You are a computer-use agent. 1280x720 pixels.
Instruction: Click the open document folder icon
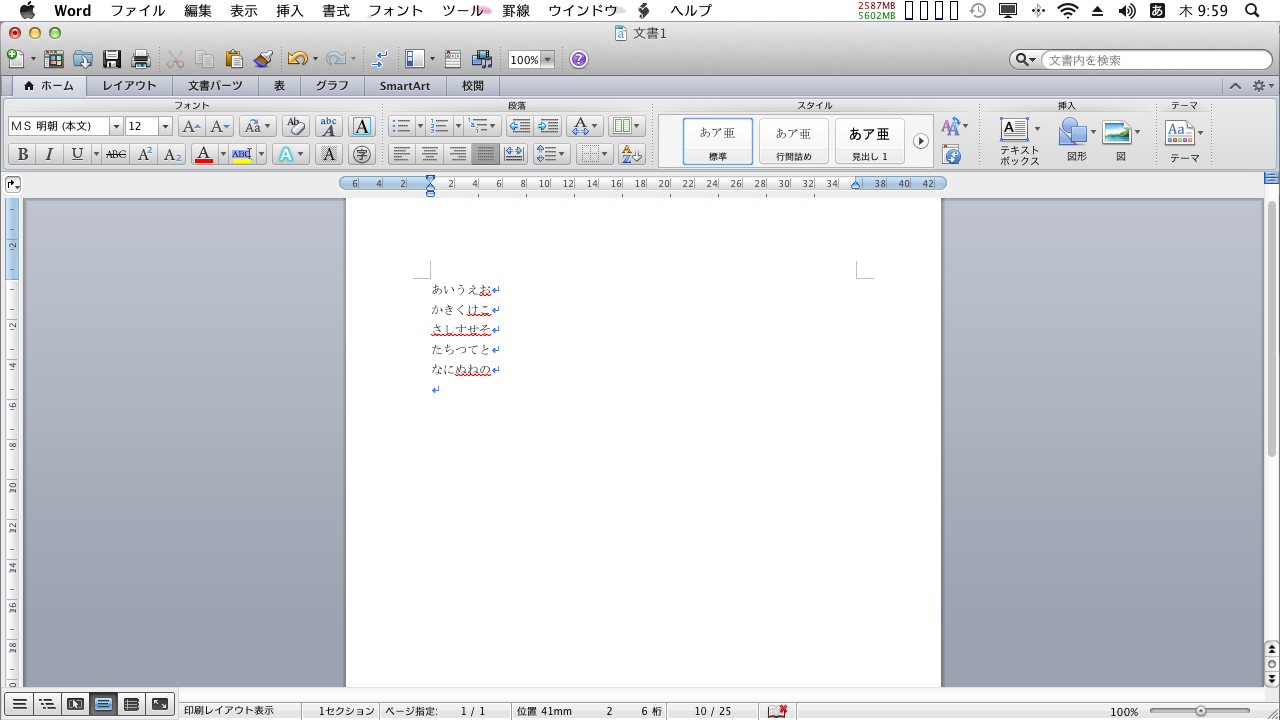point(83,59)
